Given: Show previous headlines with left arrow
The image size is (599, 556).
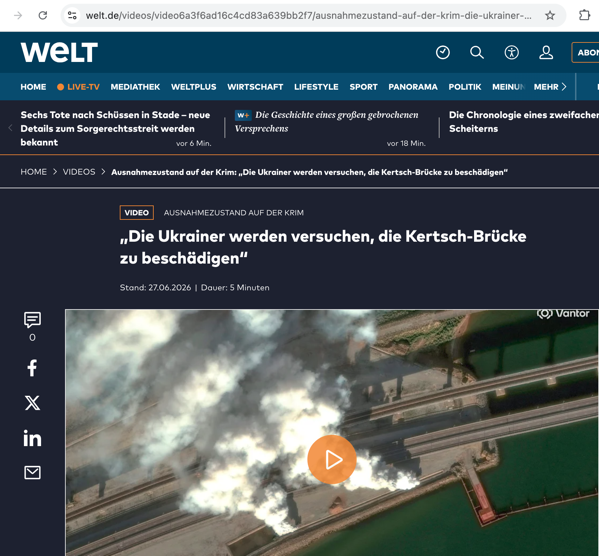Looking at the screenshot, I should click(x=10, y=128).
